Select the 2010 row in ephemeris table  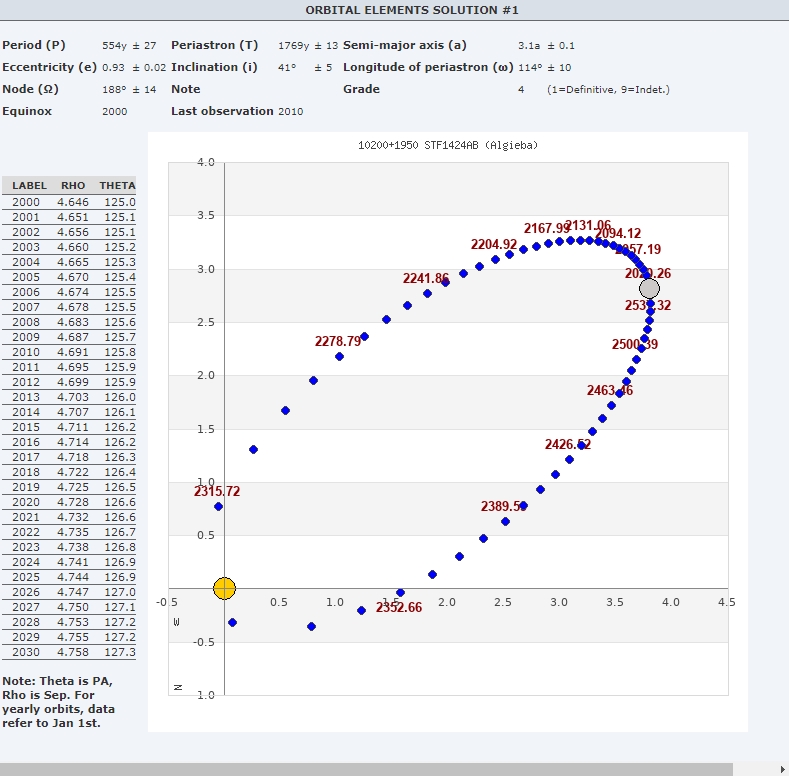(x=70, y=352)
